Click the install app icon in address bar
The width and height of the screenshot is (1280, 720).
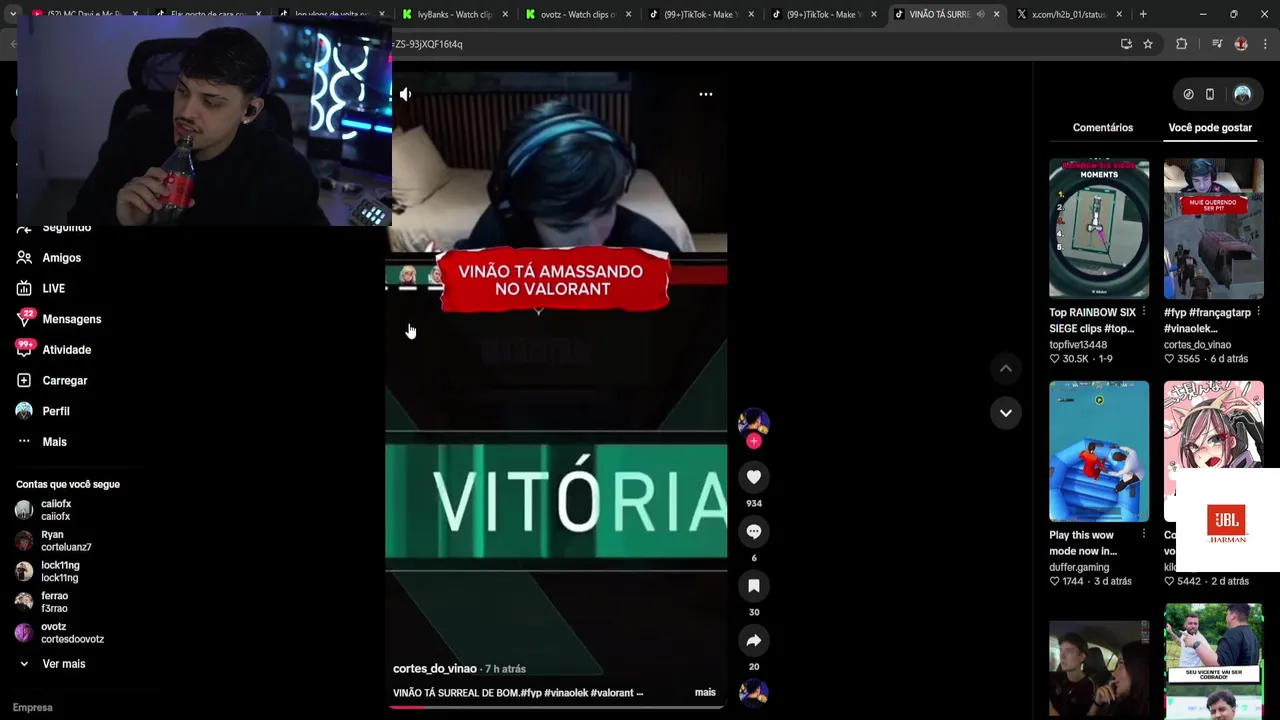tap(1126, 44)
